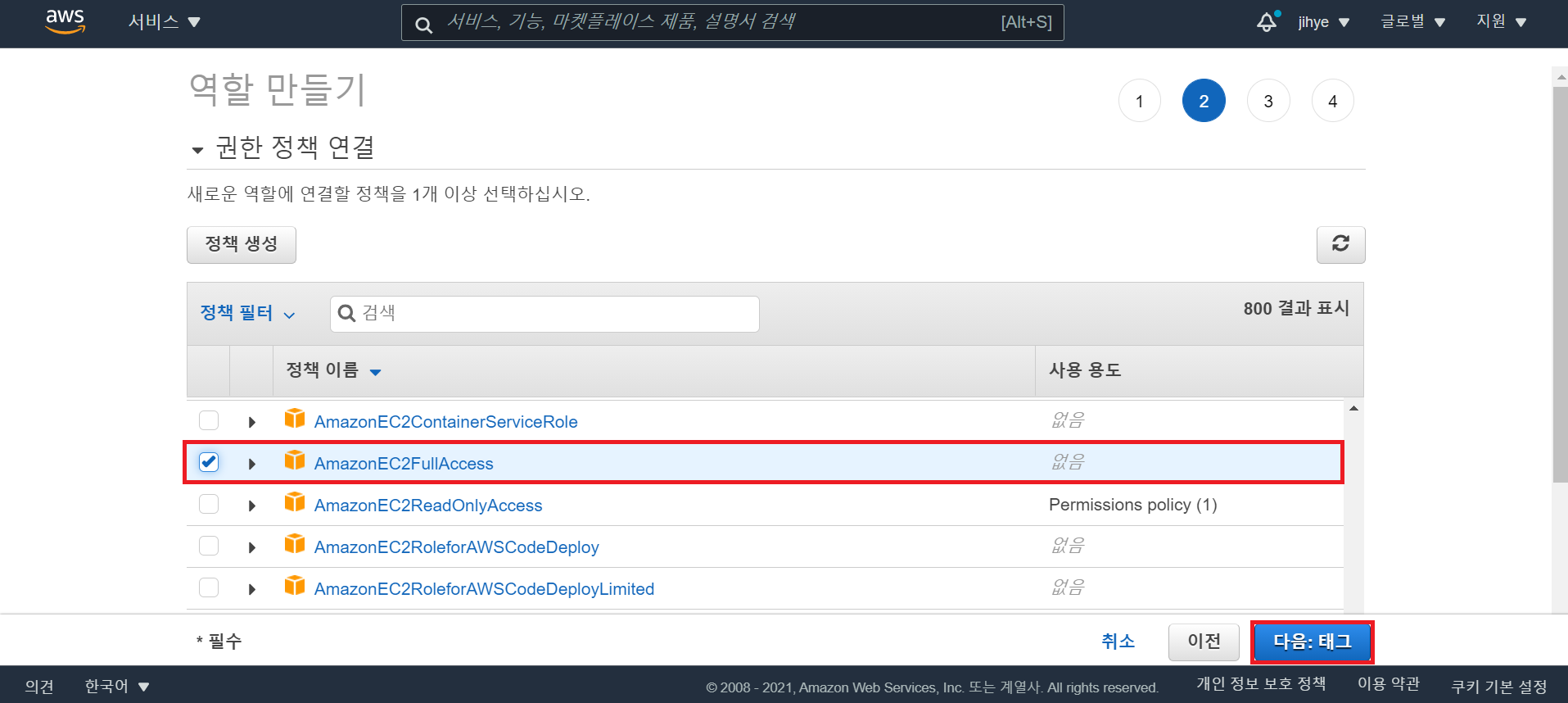Screen dimensions: 1568x703
Task: Click the orange box icon of AmazonEC2RoleforAWSCodeDeployLimited
Action: click(295, 586)
